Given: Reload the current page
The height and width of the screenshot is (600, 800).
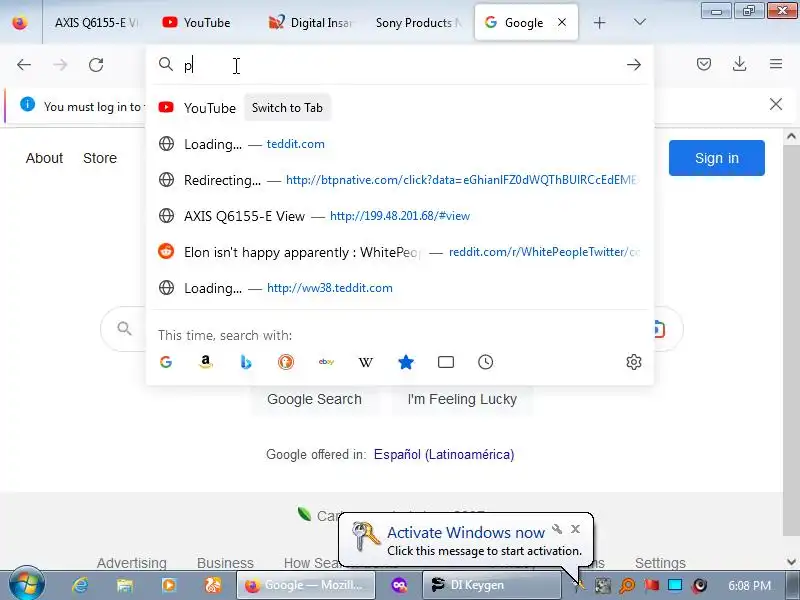Looking at the screenshot, I should (x=96, y=65).
